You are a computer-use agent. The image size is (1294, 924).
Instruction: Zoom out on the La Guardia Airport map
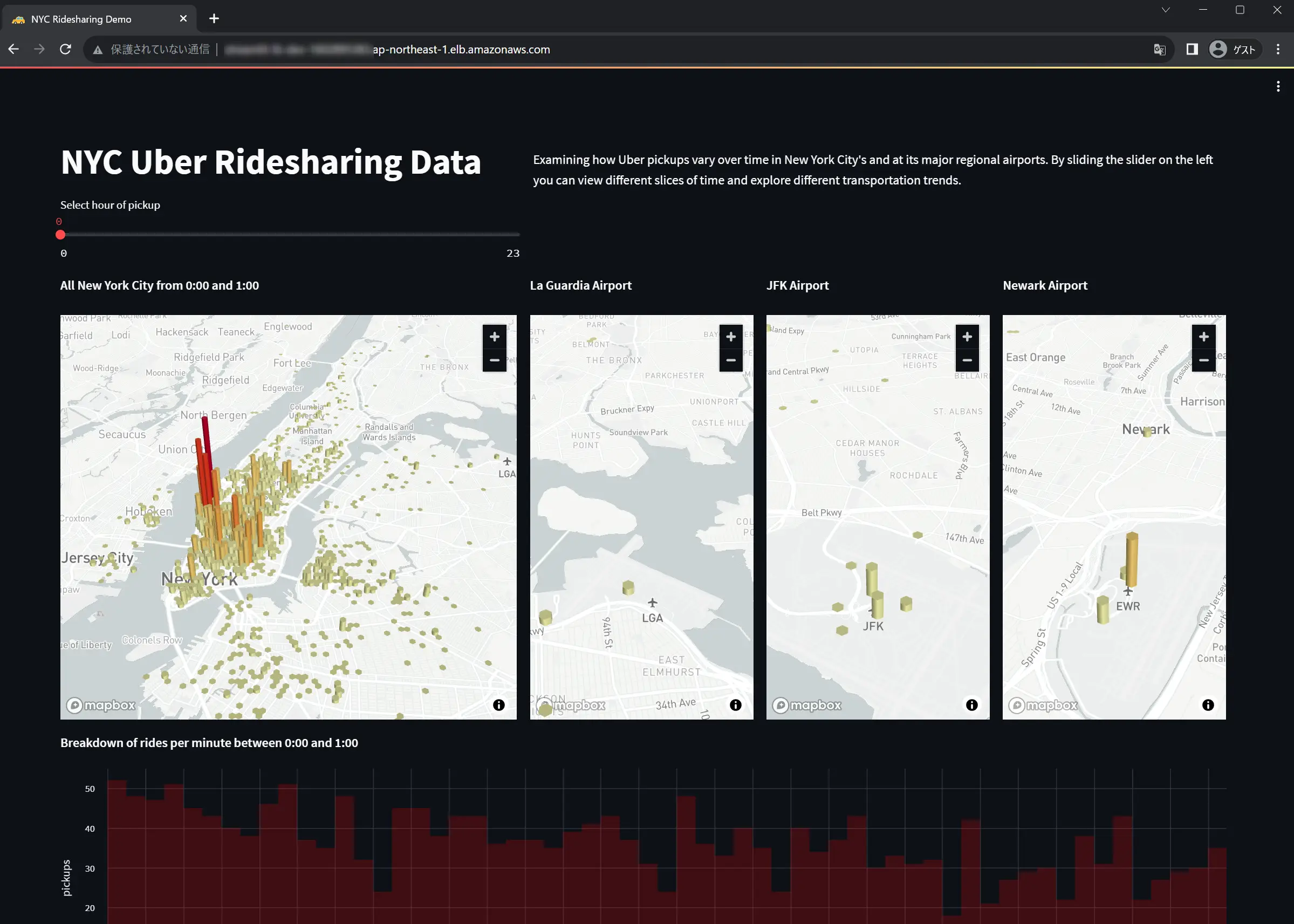click(x=731, y=360)
